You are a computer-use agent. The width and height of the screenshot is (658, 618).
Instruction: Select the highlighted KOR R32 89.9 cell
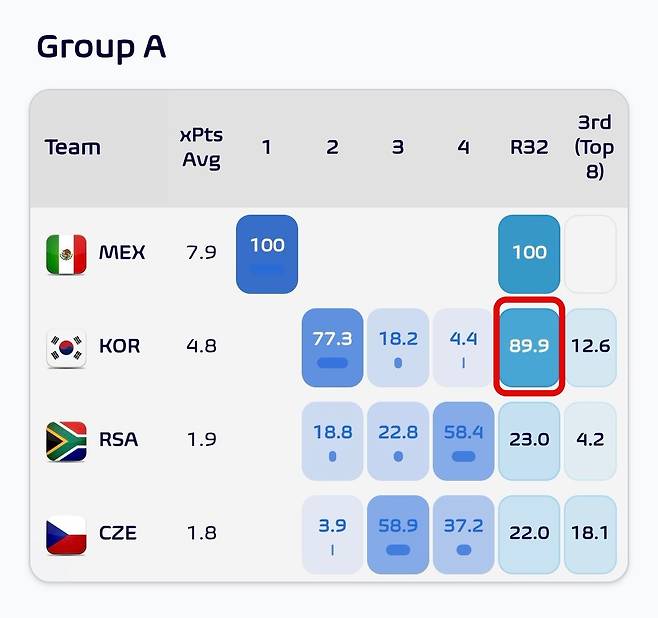click(x=529, y=347)
